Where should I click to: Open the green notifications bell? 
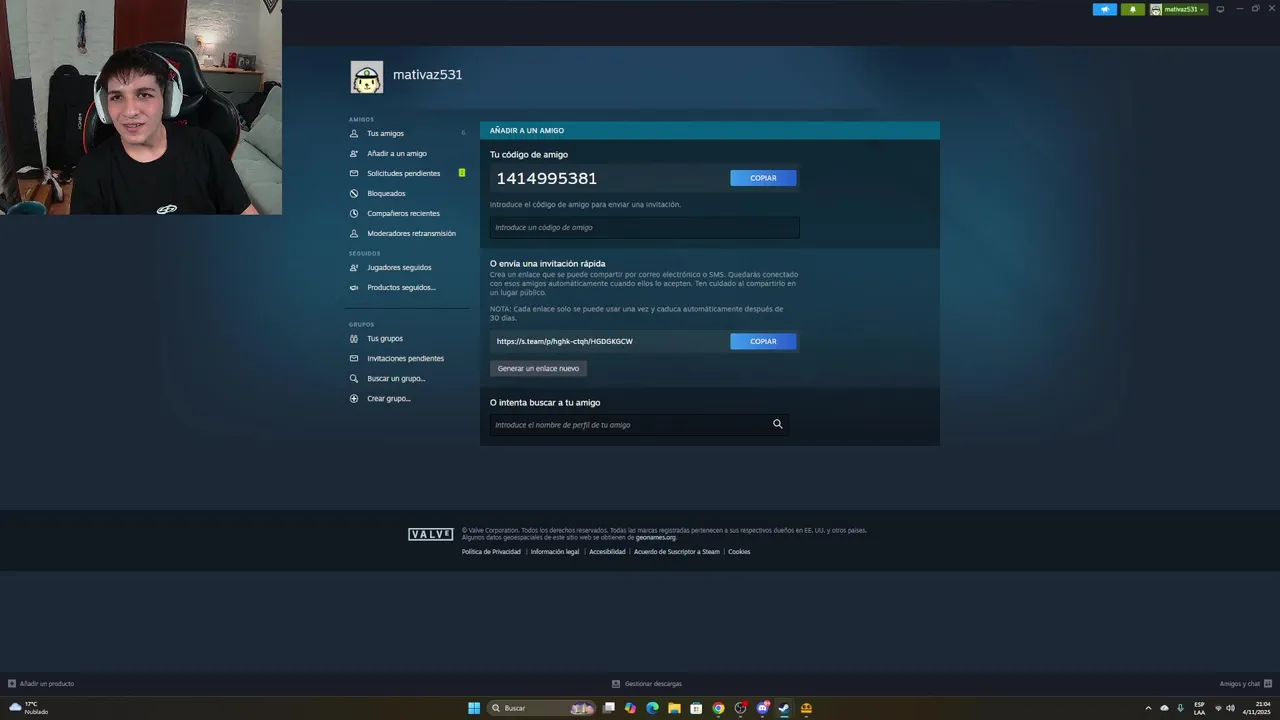(x=1133, y=9)
